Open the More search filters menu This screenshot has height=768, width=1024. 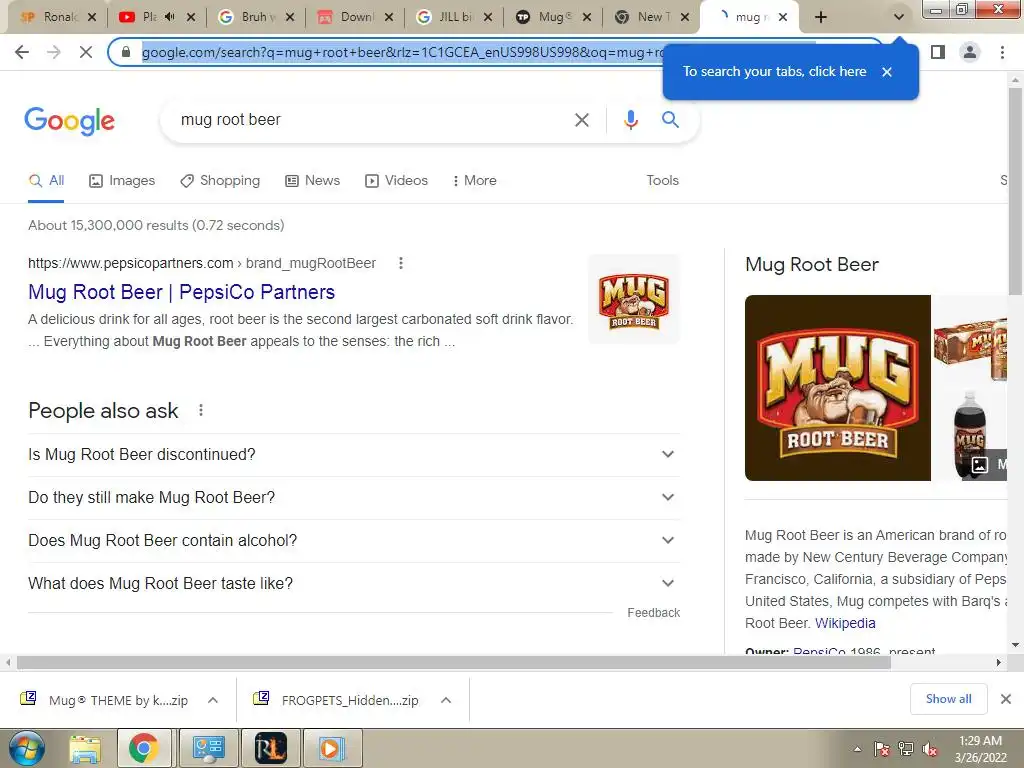click(x=474, y=181)
